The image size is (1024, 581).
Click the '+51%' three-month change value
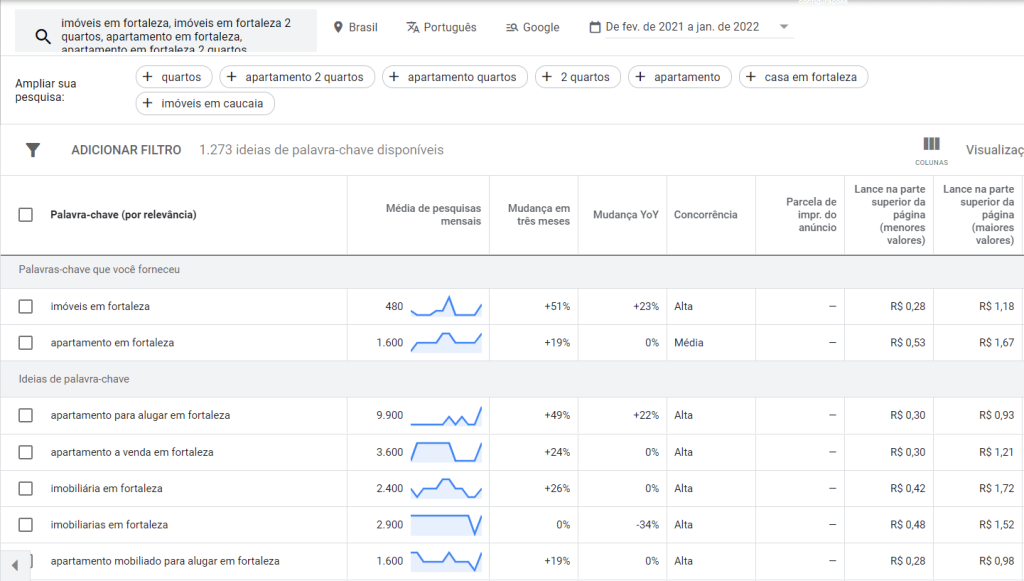tap(557, 306)
